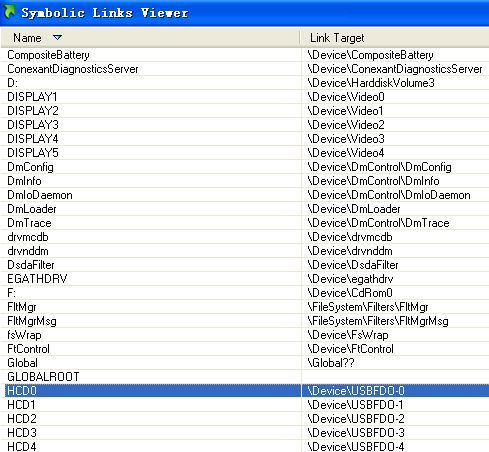Select the DsdaFilter name entry

coord(31,265)
